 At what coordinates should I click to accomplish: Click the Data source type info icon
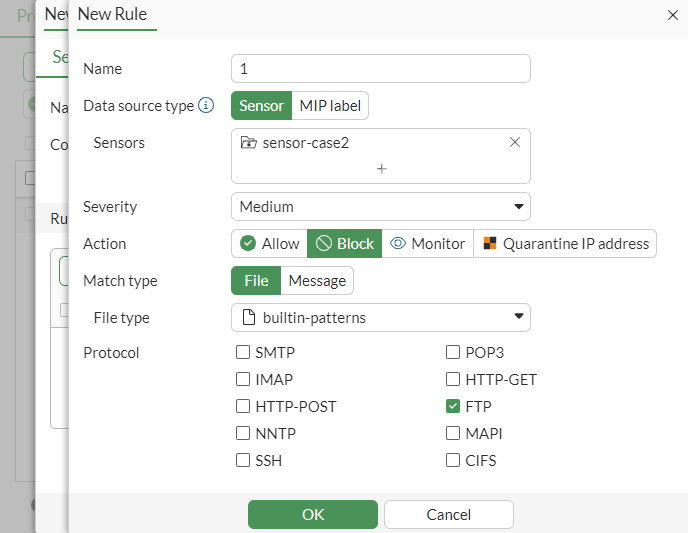pyautogui.click(x=206, y=105)
